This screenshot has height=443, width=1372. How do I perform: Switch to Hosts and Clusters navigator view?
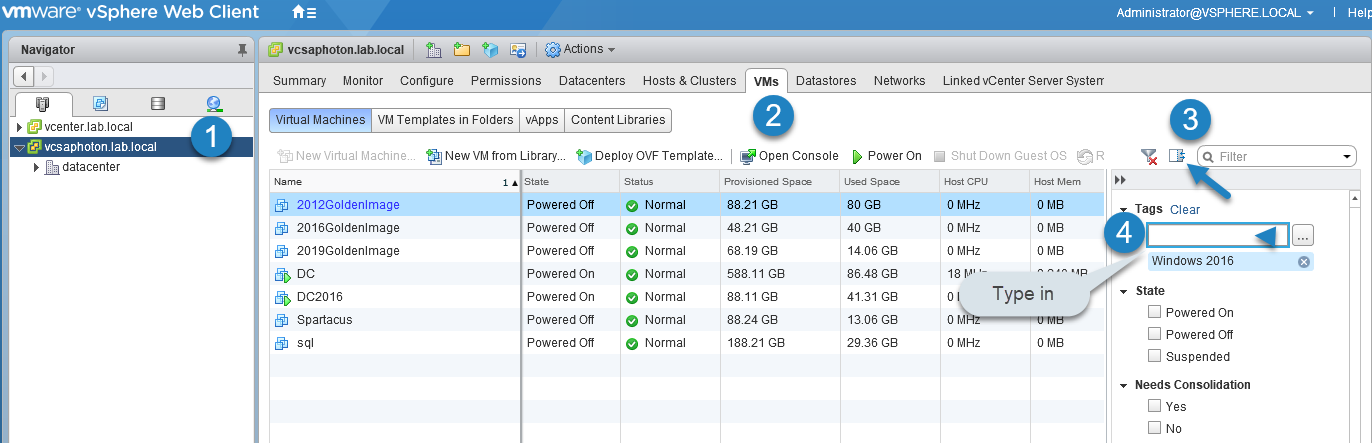[43, 103]
